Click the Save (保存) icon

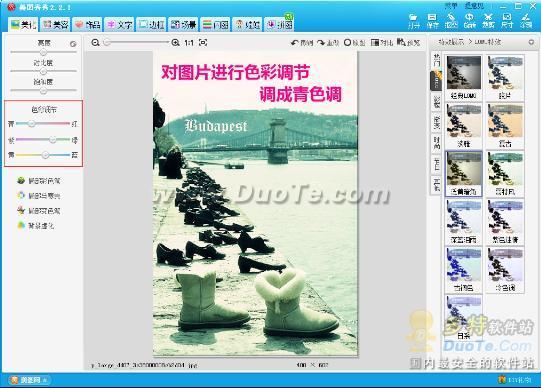click(x=432, y=20)
